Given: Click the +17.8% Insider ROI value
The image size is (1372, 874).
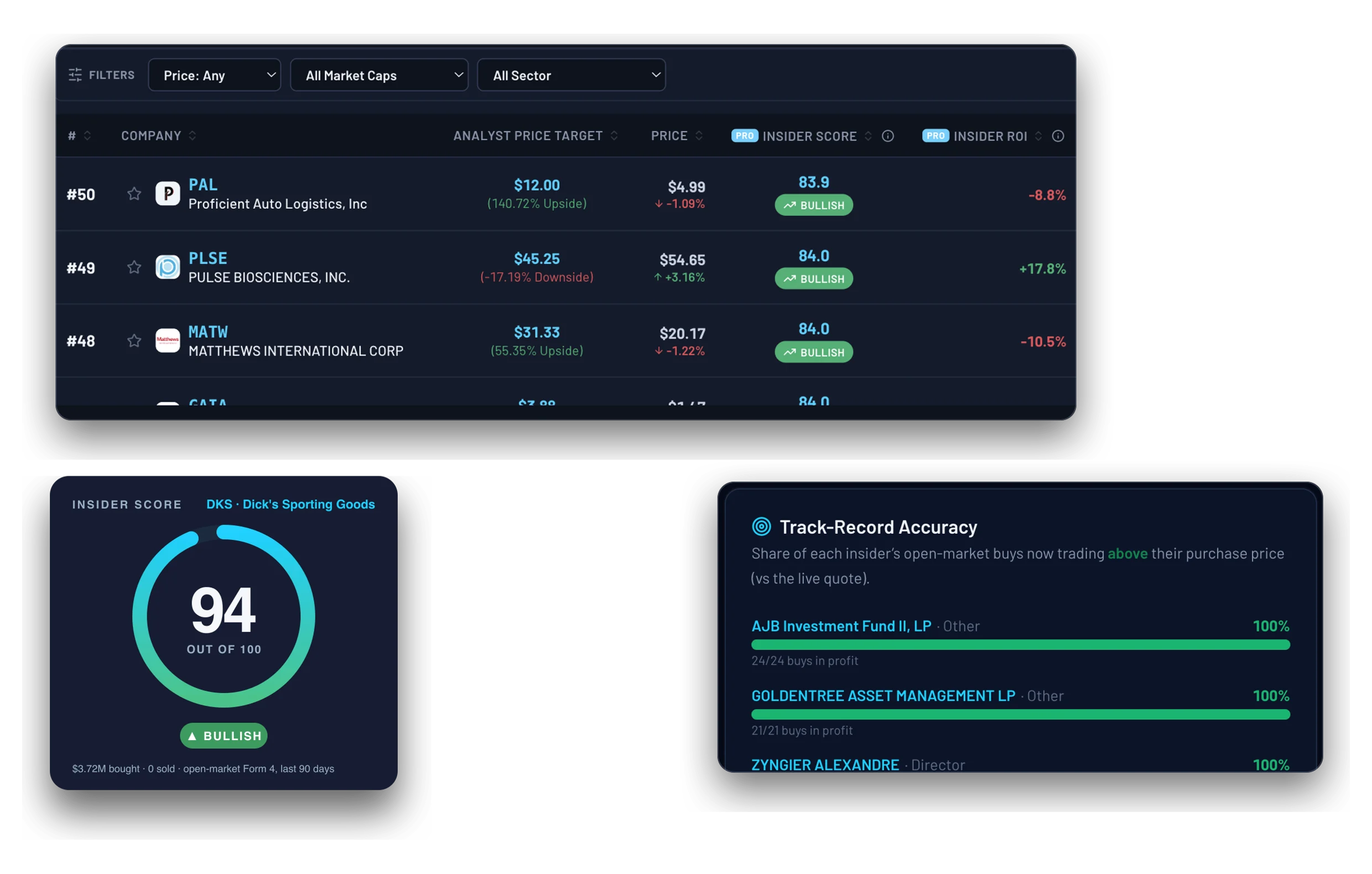Looking at the screenshot, I should (x=1042, y=269).
